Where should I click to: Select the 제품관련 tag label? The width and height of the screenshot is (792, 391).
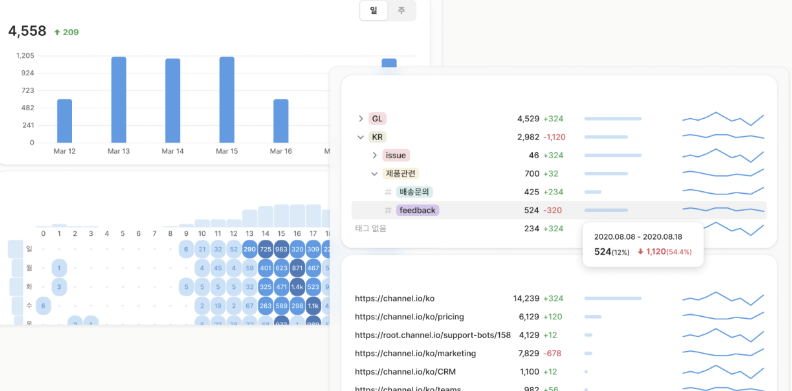(x=401, y=174)
